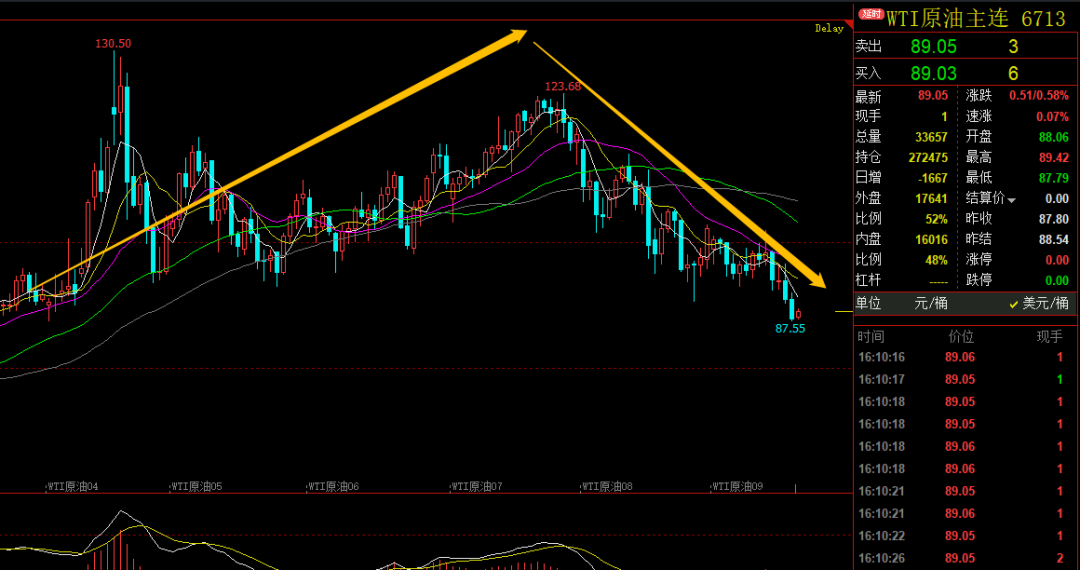Click the 130.50 peak price marker

click(113, 44)
